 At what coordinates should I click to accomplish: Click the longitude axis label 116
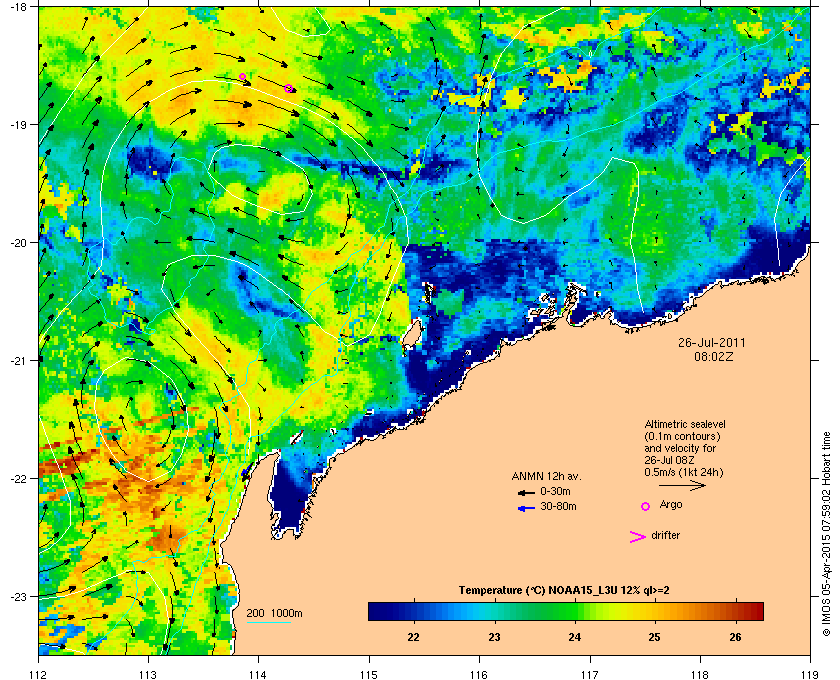[479, 674]
